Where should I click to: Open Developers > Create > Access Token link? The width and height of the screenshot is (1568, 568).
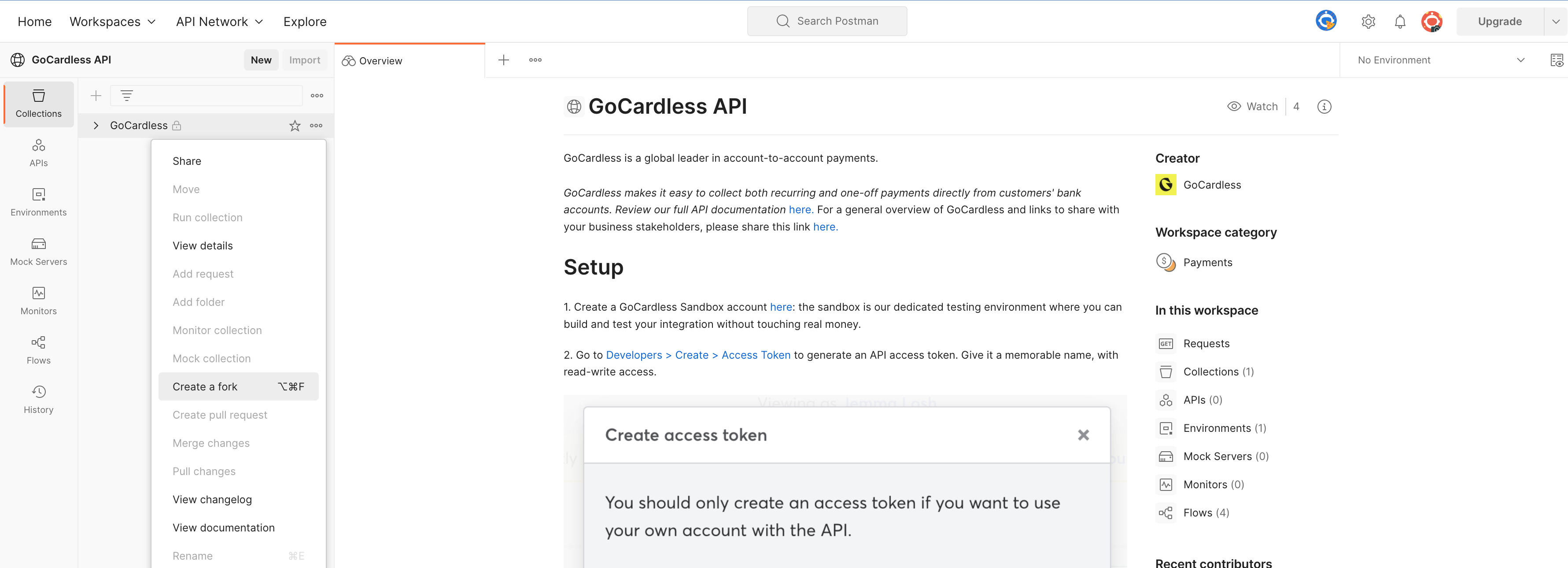tap(697, 355)
